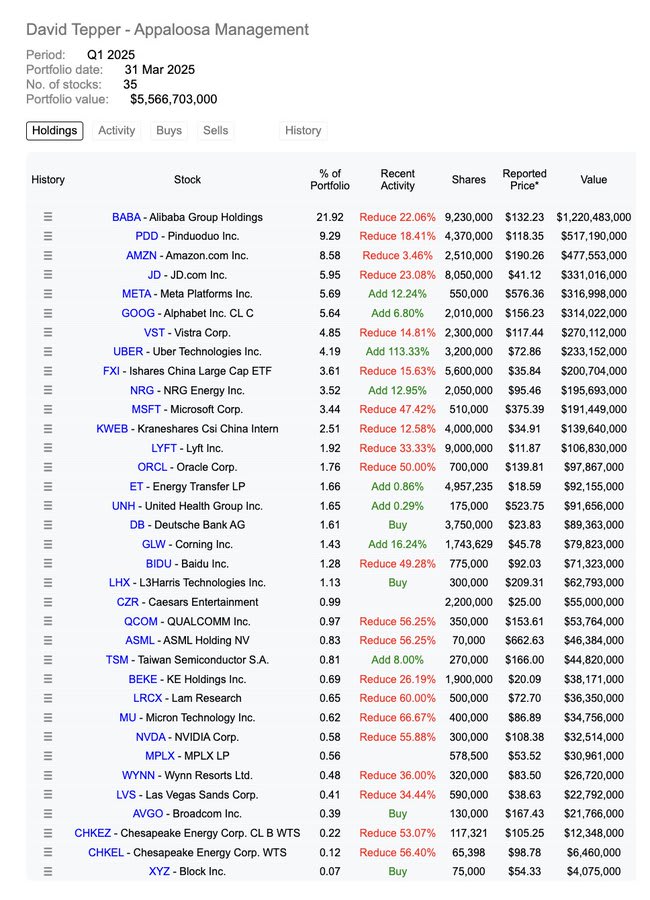Open history icon for LHX row
Image resolution: width=650 pixels, height=900 pixels.
(x=48, y=583)
